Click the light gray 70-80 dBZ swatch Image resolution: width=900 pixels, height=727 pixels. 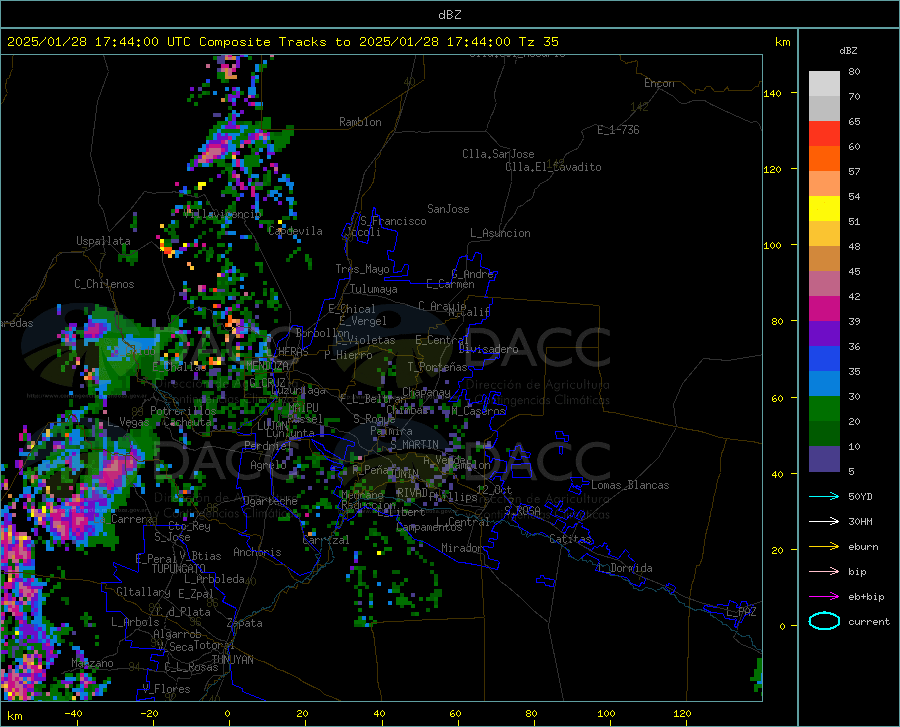pos(824,84)
